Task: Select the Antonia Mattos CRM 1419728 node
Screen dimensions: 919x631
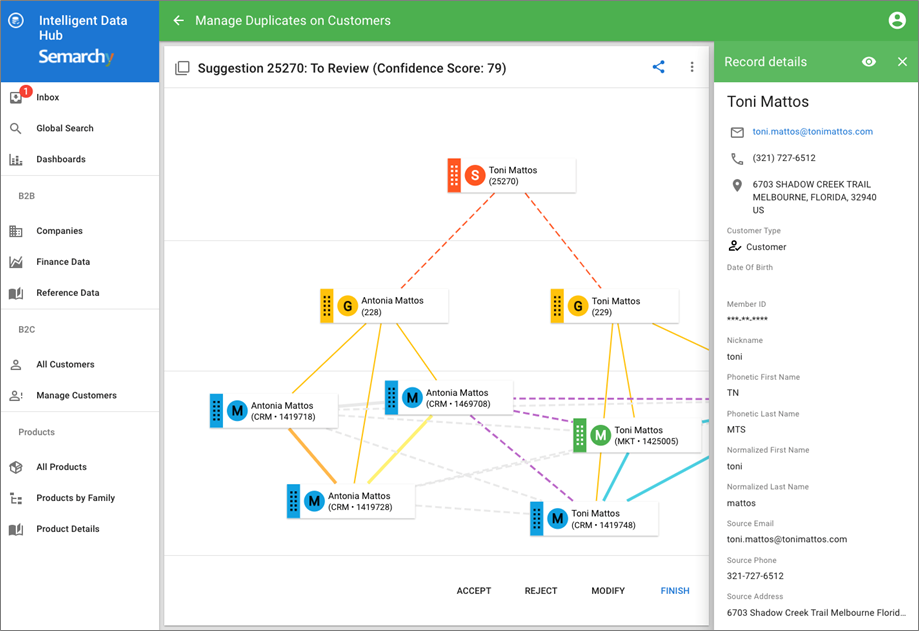Action: tap(351, 501)
